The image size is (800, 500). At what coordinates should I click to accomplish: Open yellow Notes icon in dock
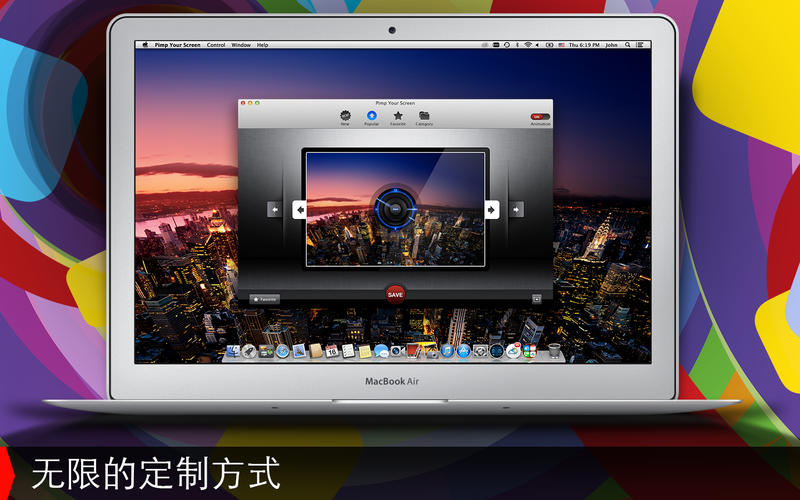click(365, 351)
